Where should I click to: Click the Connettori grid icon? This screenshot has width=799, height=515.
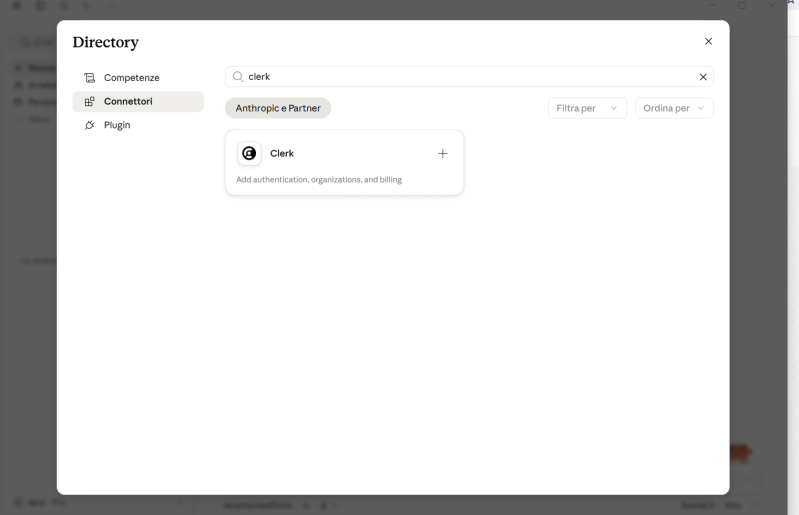90,101
